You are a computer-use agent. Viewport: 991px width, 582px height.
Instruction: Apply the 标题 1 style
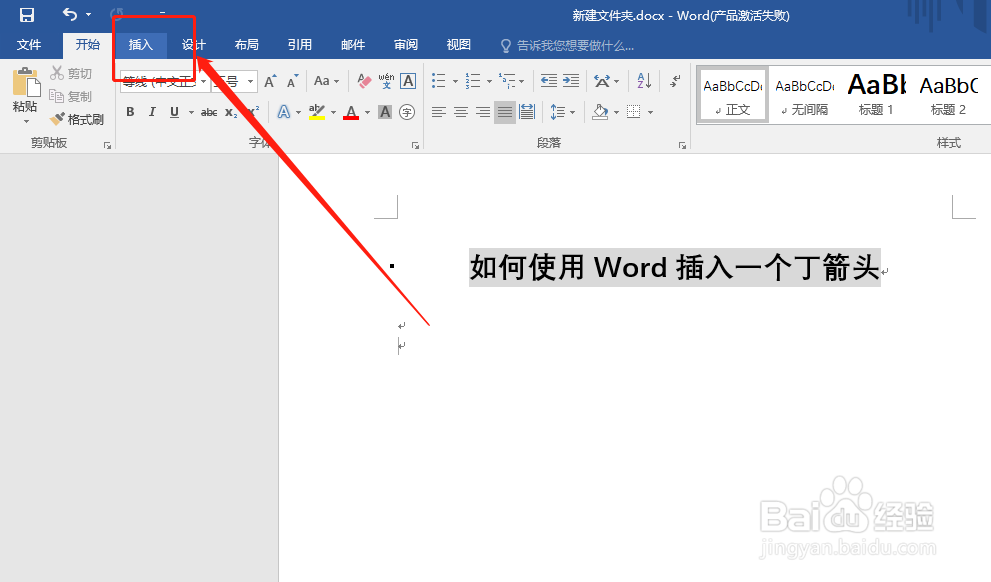[x=876, y=95]
